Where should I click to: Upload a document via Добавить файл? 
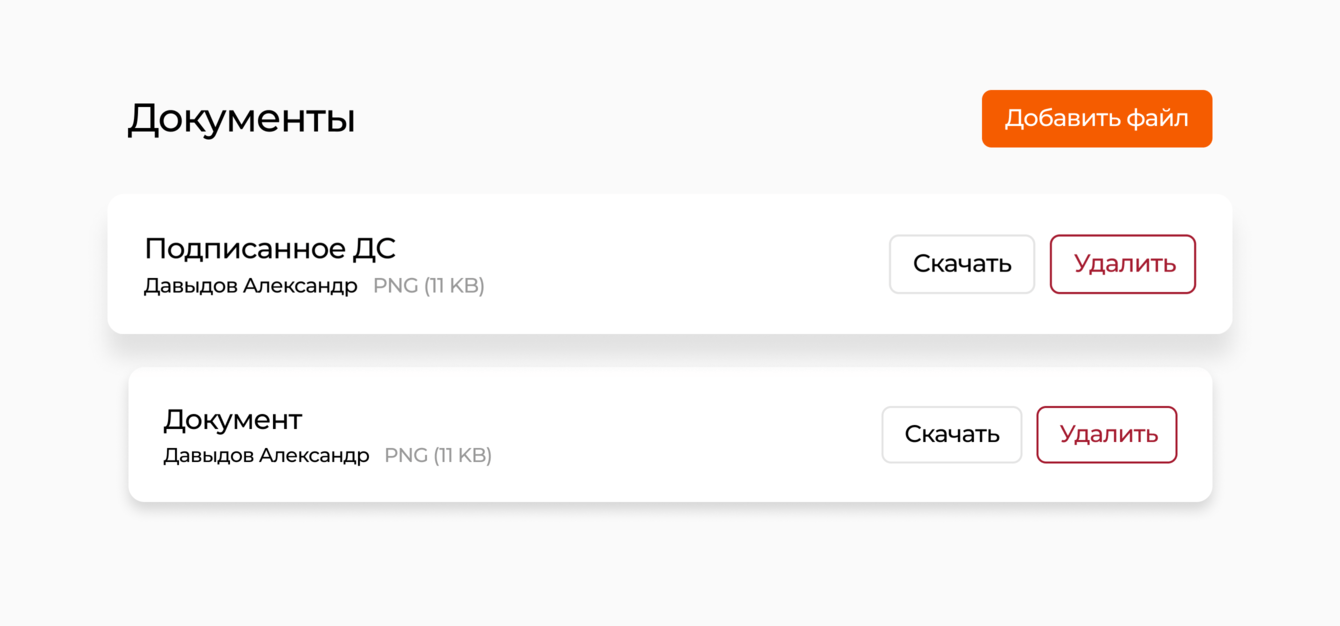[x=1096, y=119]
